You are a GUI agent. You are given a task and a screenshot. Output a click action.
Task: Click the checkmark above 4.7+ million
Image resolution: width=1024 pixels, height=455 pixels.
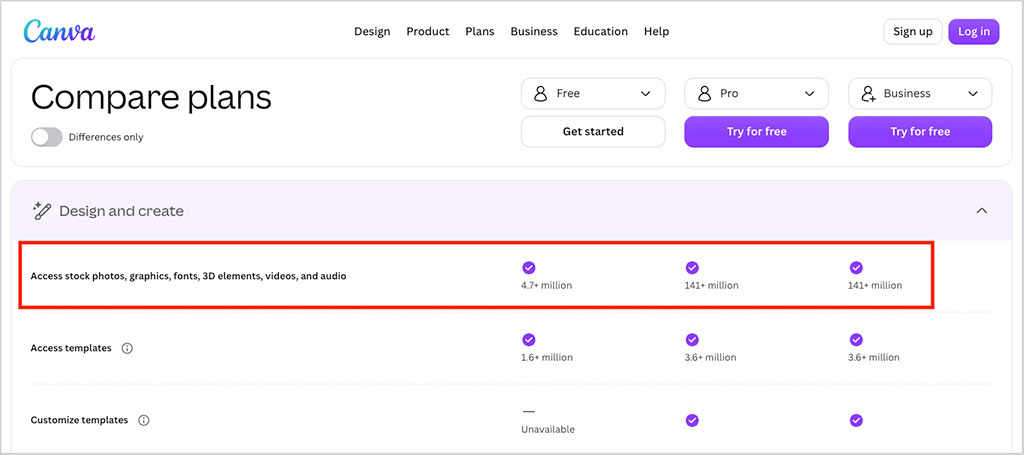(529, 267)
